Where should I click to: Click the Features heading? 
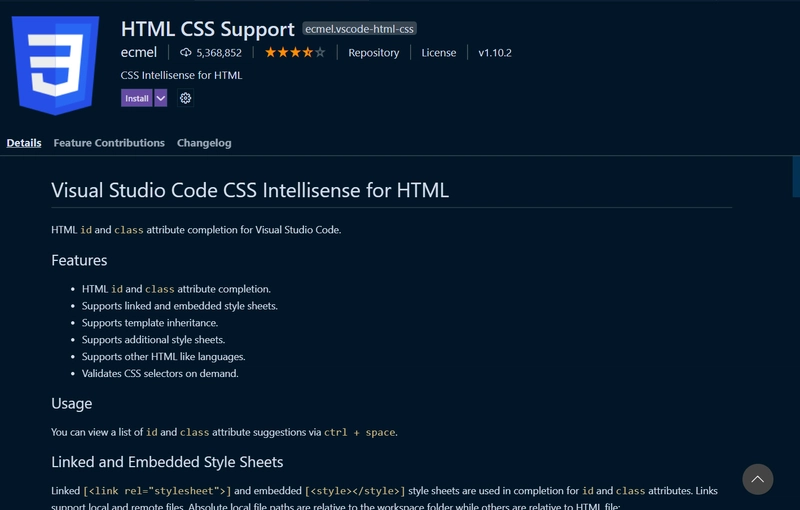coord(79,260)
